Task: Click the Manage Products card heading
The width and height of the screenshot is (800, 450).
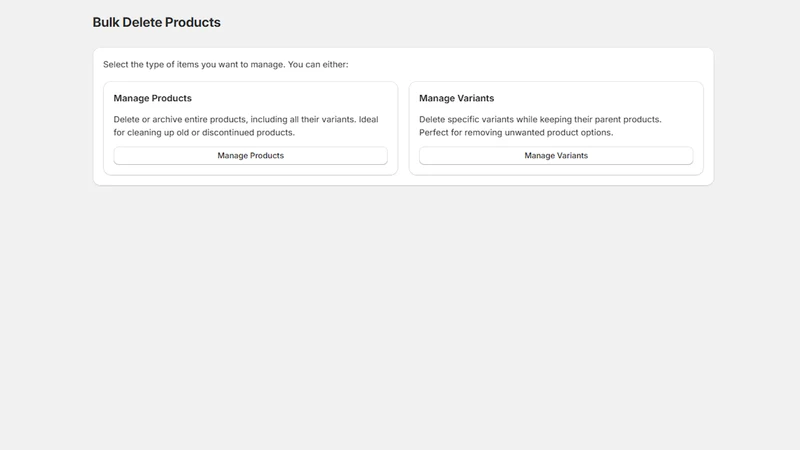Action: pos(153,98)
